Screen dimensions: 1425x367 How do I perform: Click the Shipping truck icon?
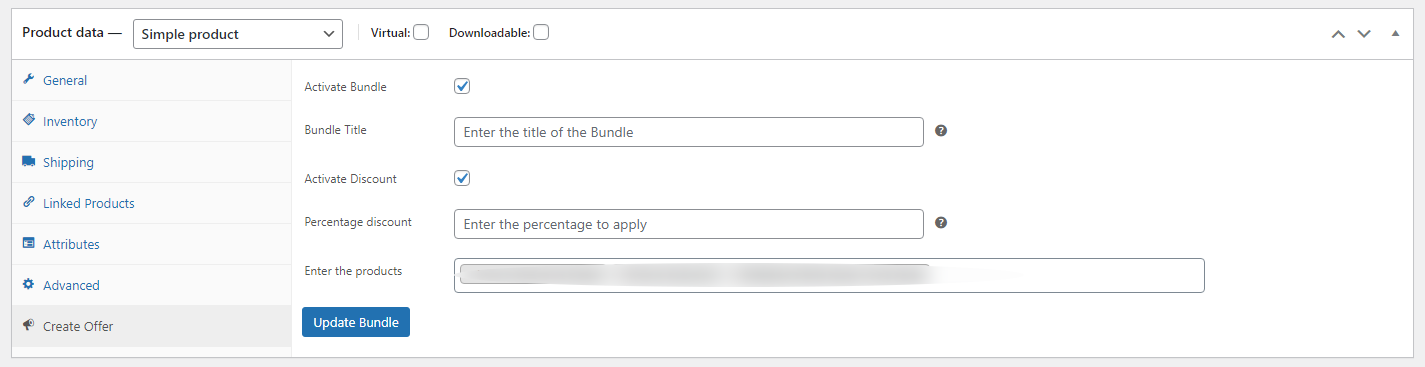29,161
